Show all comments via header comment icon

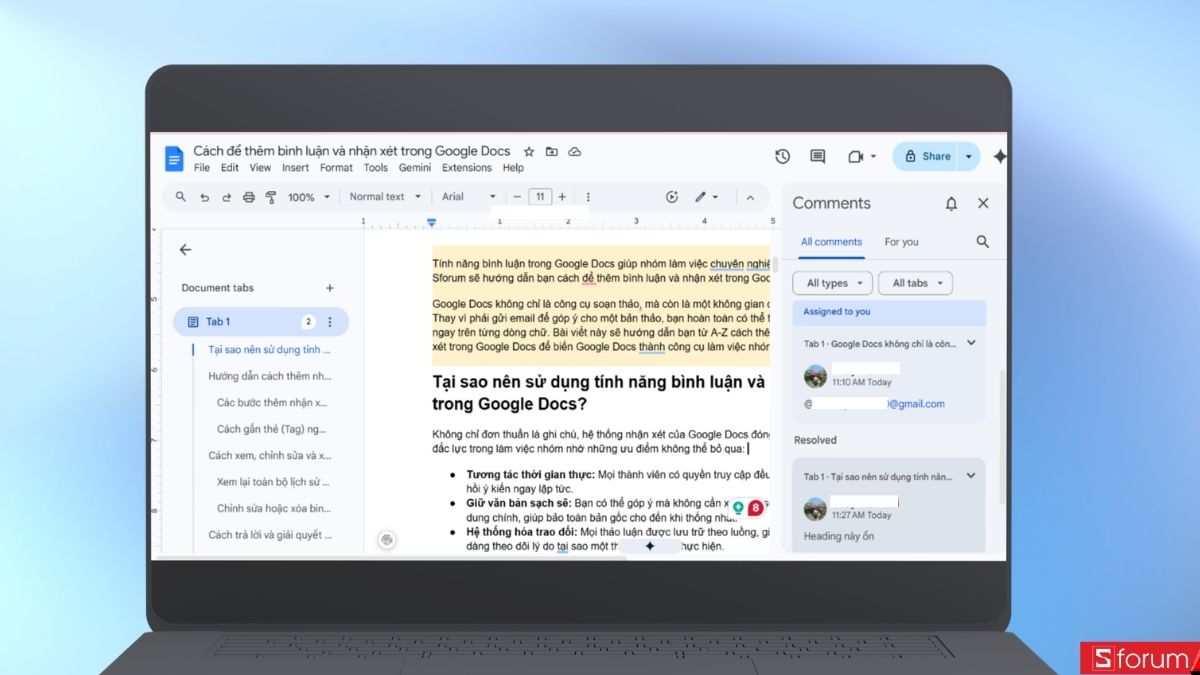click(818, 157)
